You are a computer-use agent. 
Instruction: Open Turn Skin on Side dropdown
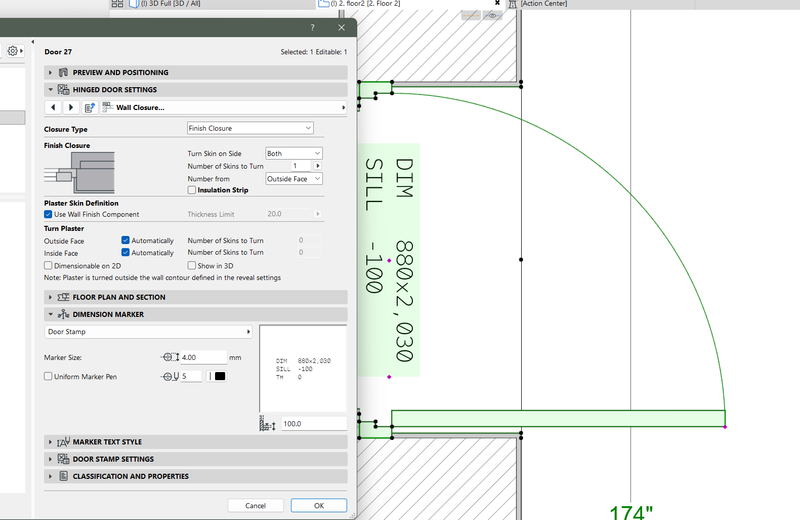point(294,154)
